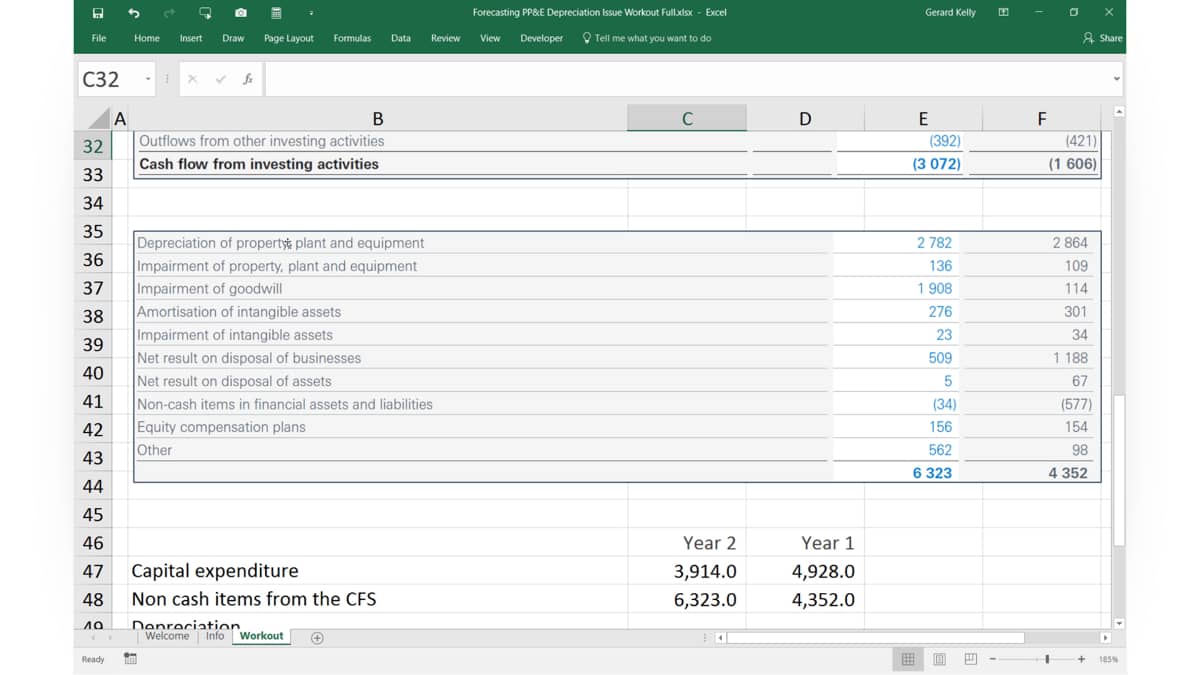Select row 47 header
This screenshot has height=675, width=1200.
pyautogui.click(x=93, y=571)
